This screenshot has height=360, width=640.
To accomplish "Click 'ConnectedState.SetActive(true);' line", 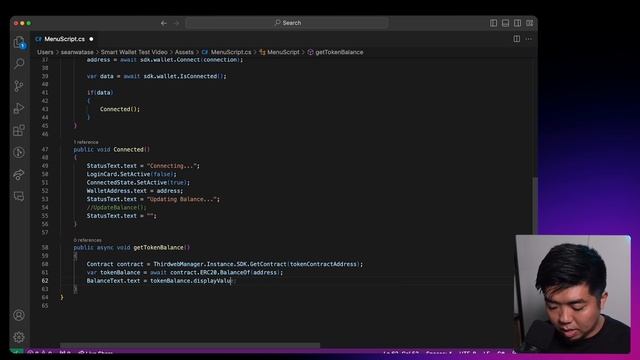I will (x=138, y=182).
